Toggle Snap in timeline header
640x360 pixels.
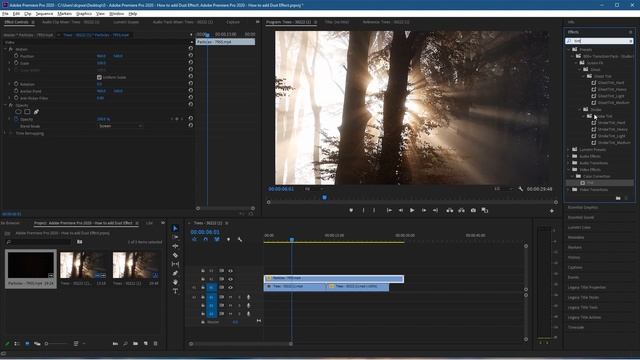(205, 240)
